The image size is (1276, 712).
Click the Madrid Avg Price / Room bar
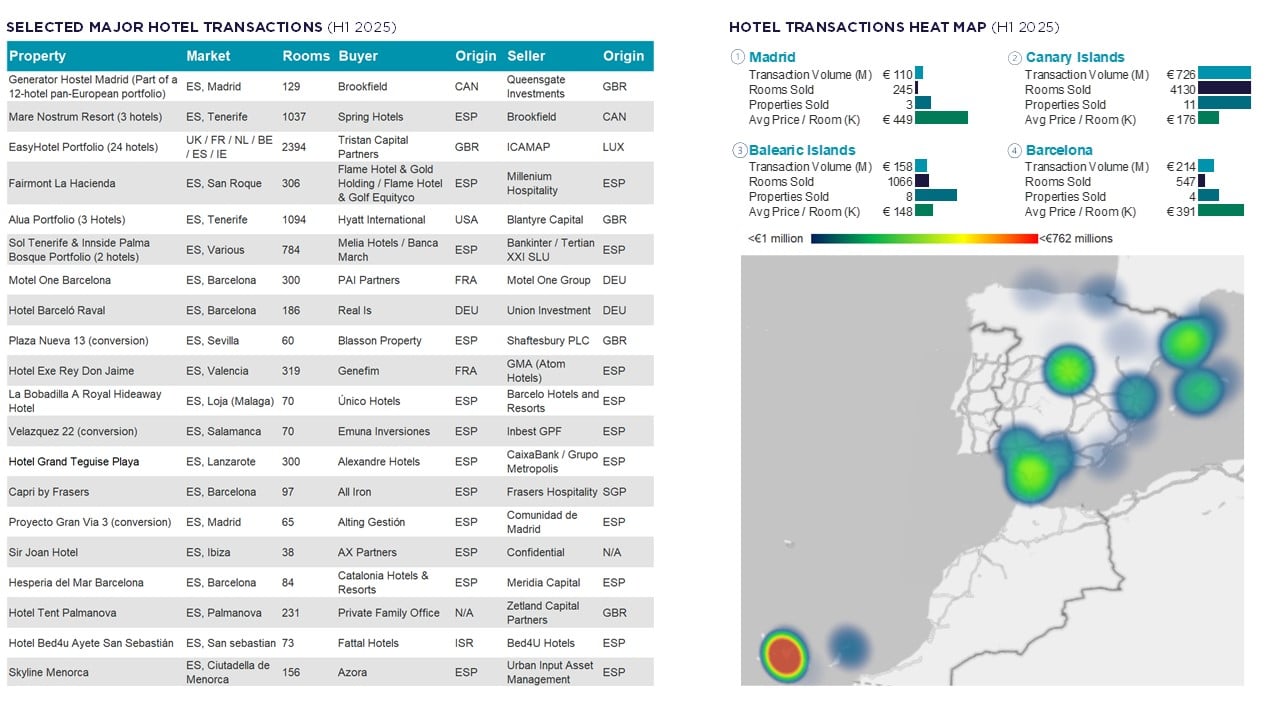click(941, 118)
